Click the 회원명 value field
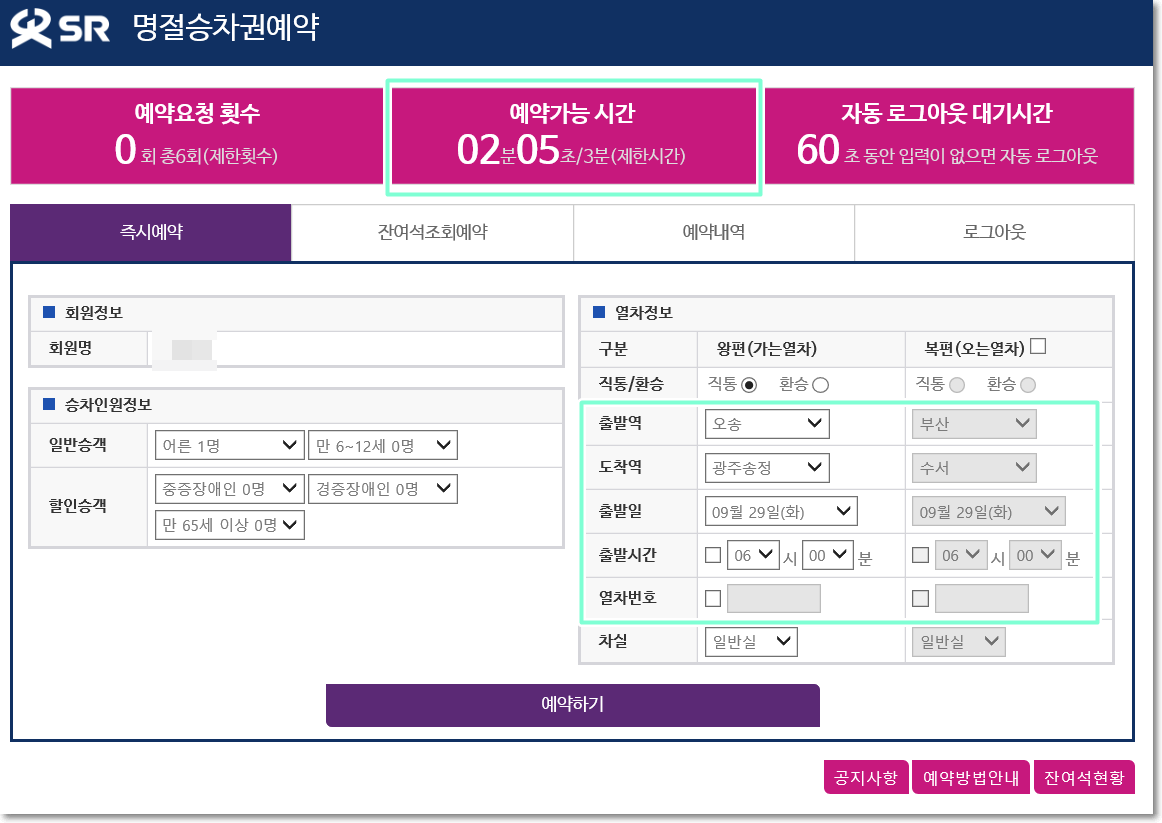The width and height of the screenshot is (1162, 823). click(356, 348)
